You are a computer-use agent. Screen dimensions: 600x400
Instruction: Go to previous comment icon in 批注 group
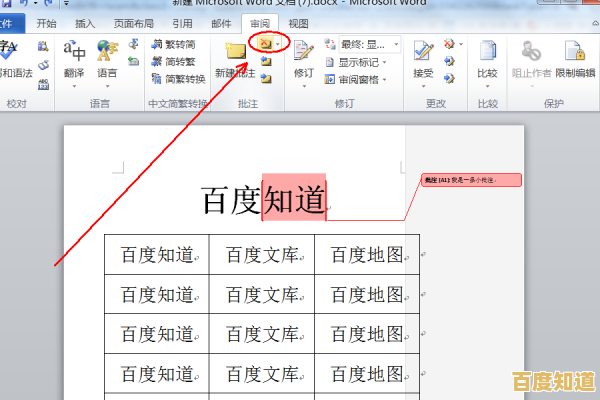266,61
